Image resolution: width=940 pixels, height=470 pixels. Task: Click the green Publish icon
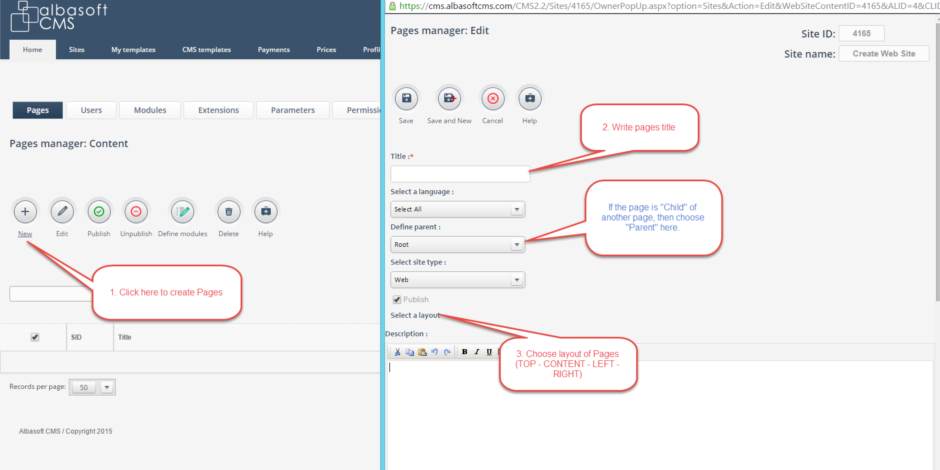99,211
